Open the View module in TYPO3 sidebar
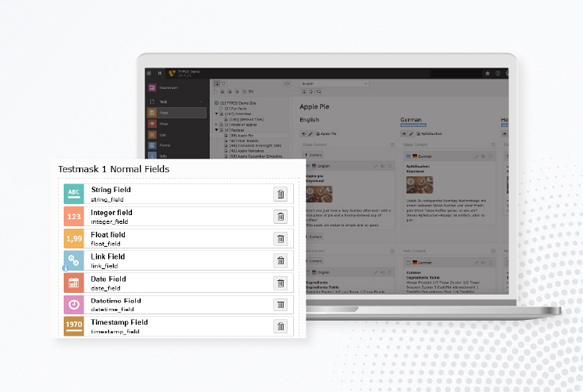The image size is (583, 392). 177,124
